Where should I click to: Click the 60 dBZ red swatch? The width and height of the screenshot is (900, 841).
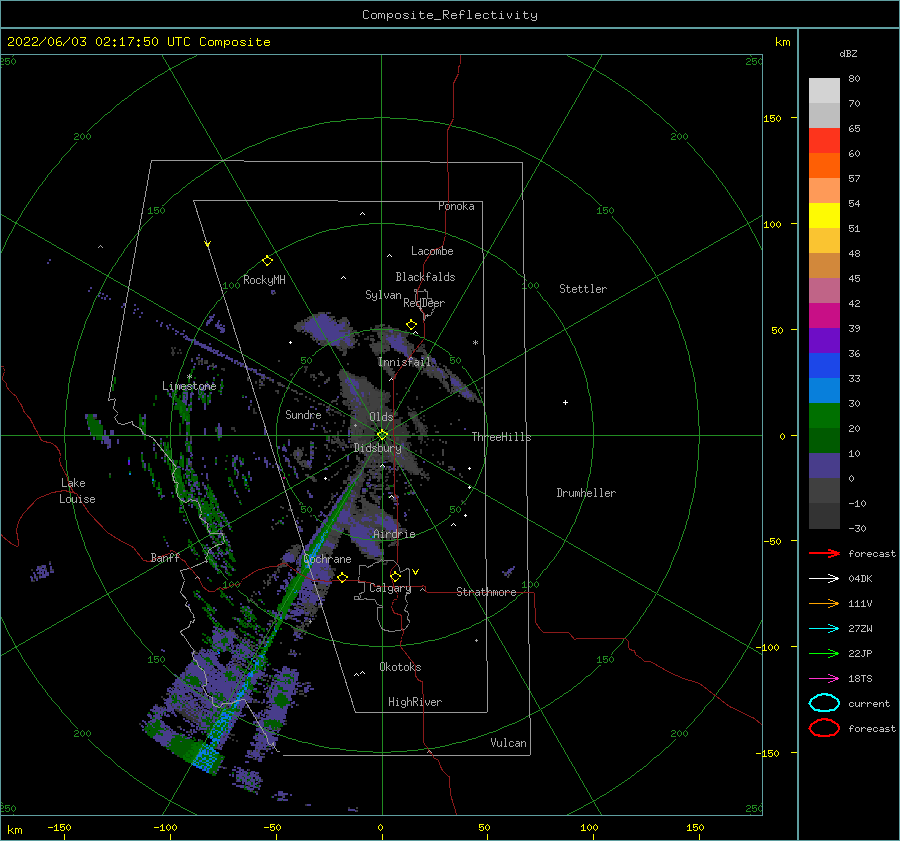point(824,140)
